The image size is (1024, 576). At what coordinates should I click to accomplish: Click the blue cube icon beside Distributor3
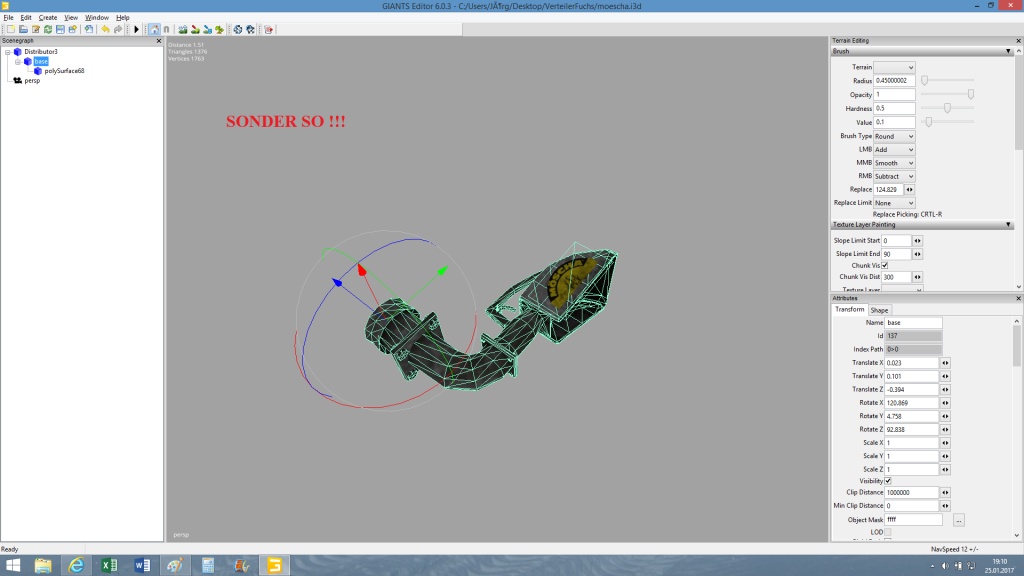pos(17,51)
